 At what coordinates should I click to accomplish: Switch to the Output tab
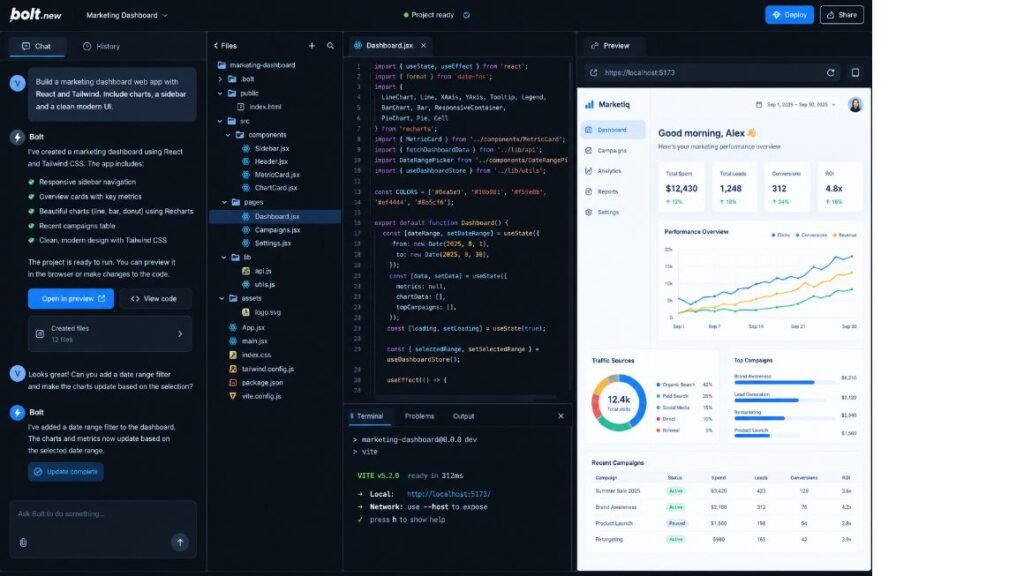pyautogui.click(x=463, y=416)
